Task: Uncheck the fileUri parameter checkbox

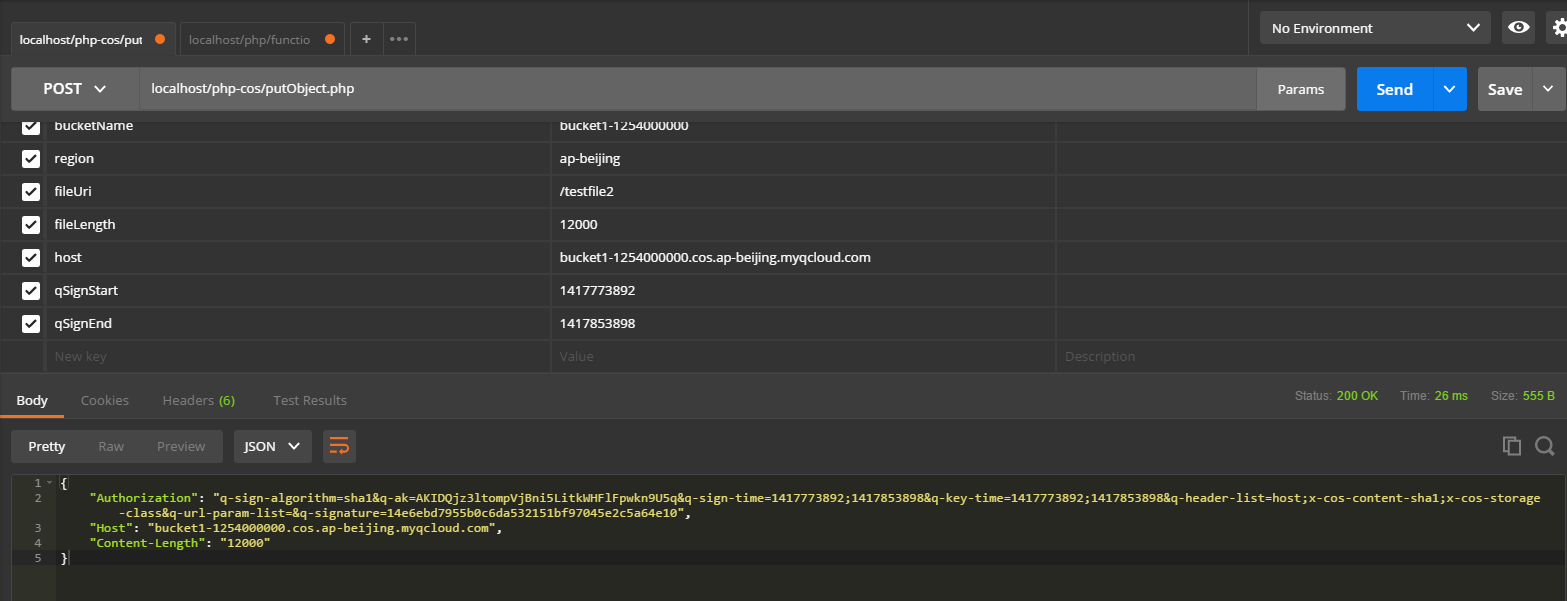Action: pos(31,192)
